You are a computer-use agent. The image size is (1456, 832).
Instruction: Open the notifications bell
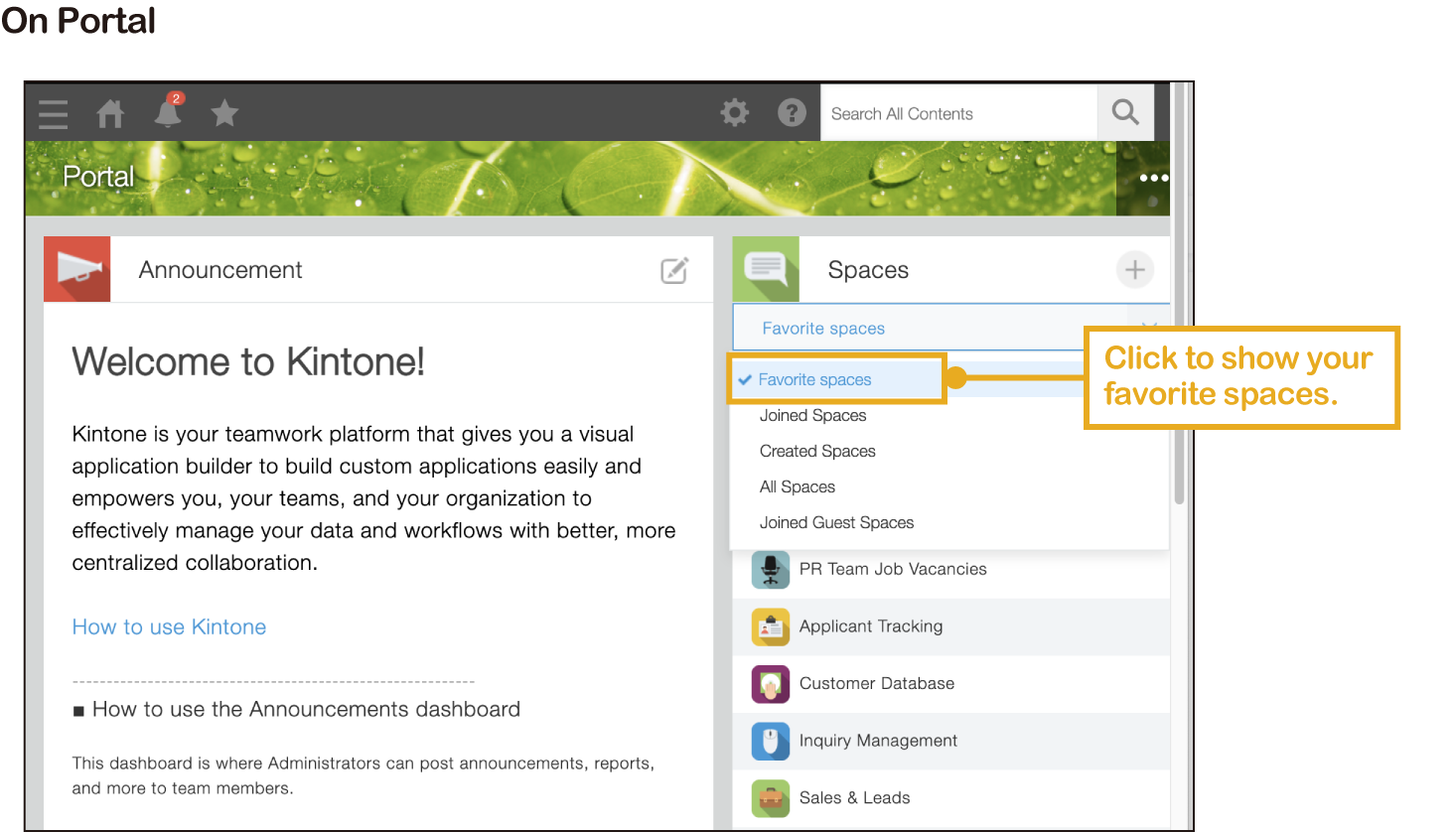click(x=168, y=113)
